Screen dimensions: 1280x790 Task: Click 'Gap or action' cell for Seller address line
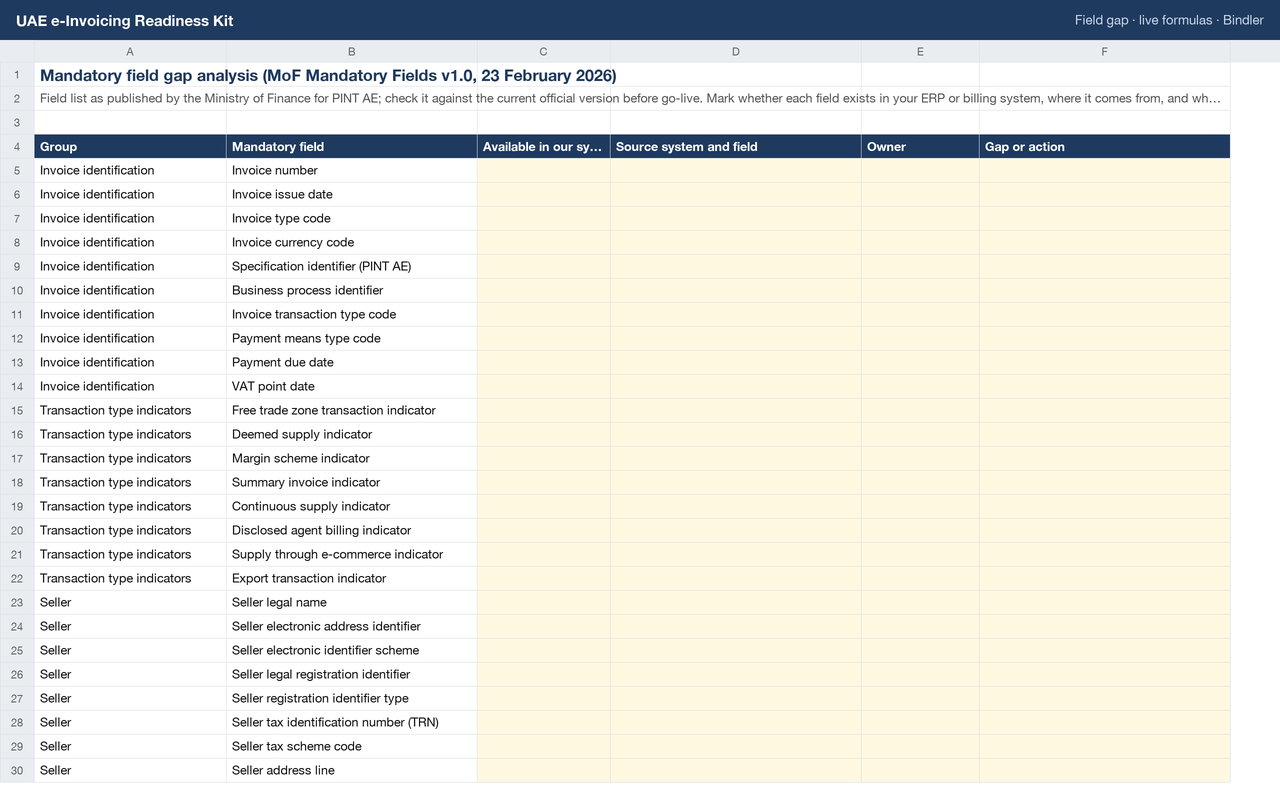click(1104, 770)
